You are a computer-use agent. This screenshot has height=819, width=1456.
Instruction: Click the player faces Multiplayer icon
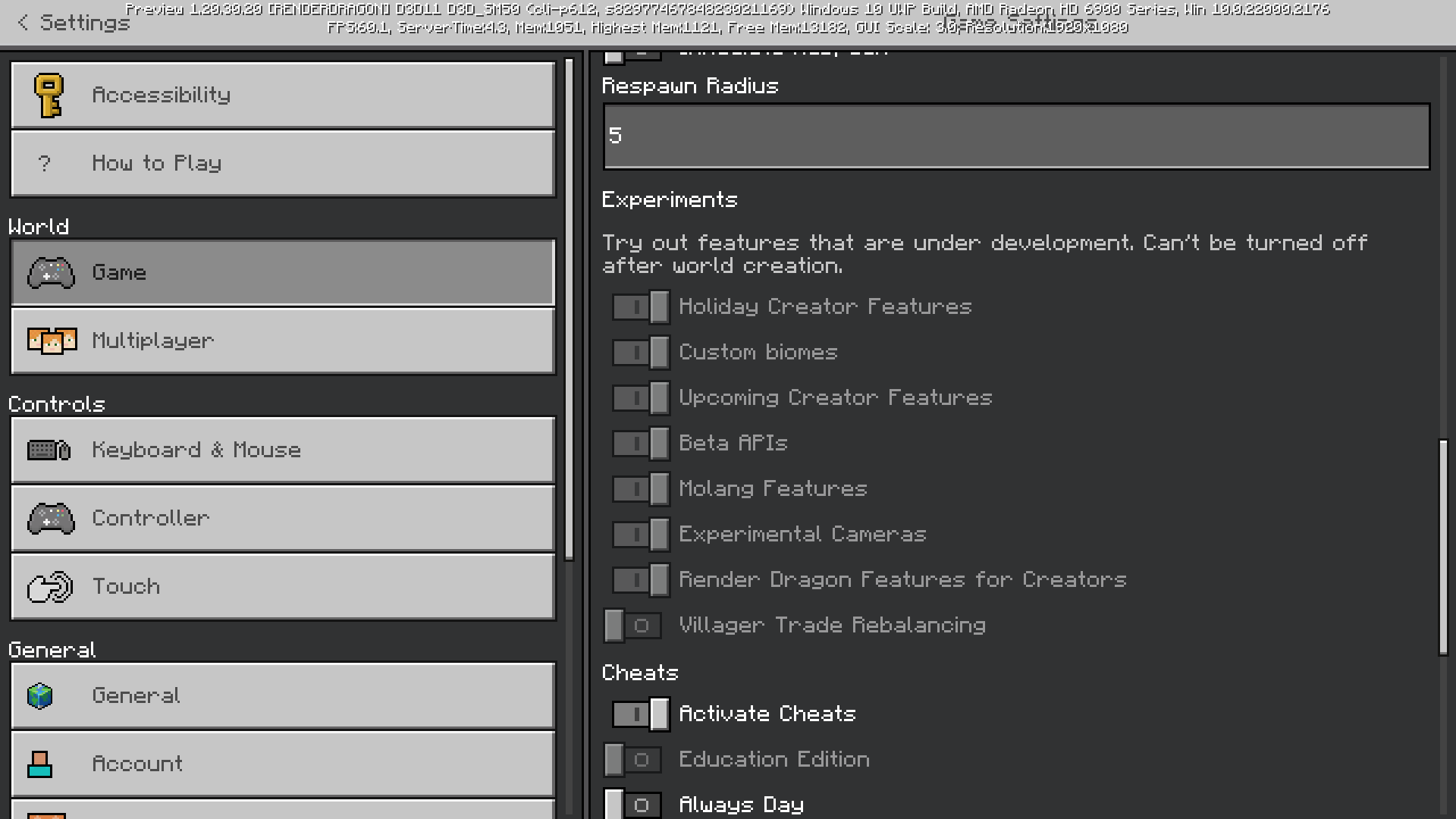point(52,341)
